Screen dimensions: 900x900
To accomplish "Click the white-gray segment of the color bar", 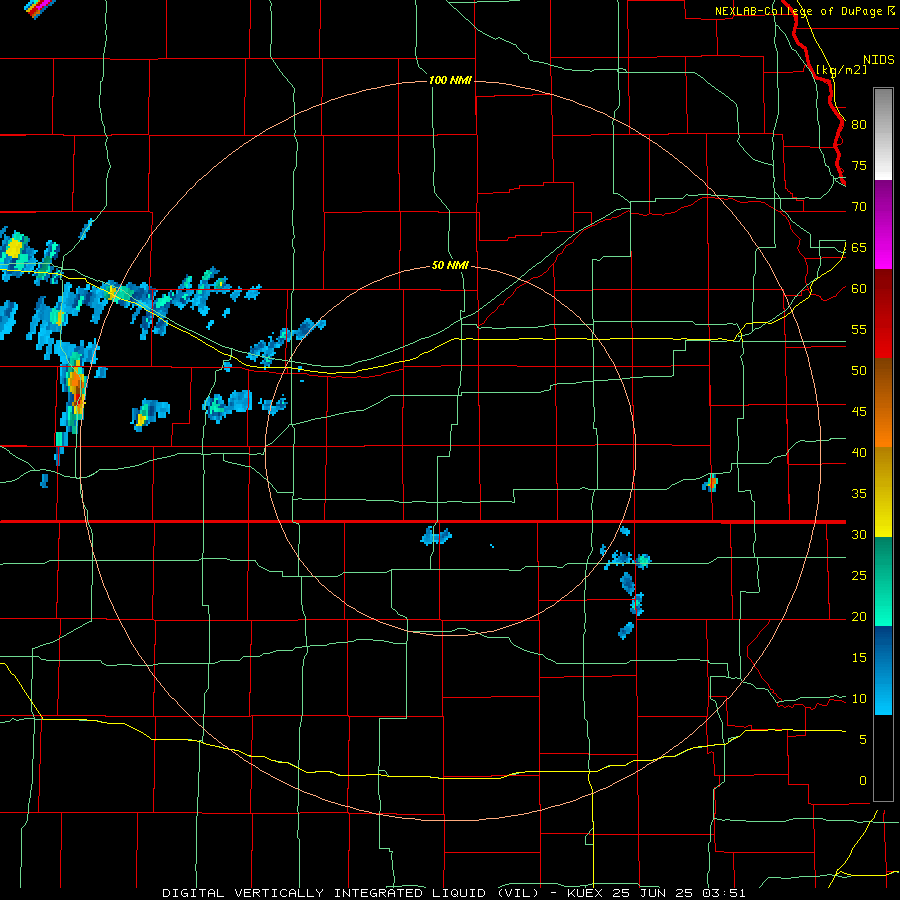I will [x=883, y=134].
